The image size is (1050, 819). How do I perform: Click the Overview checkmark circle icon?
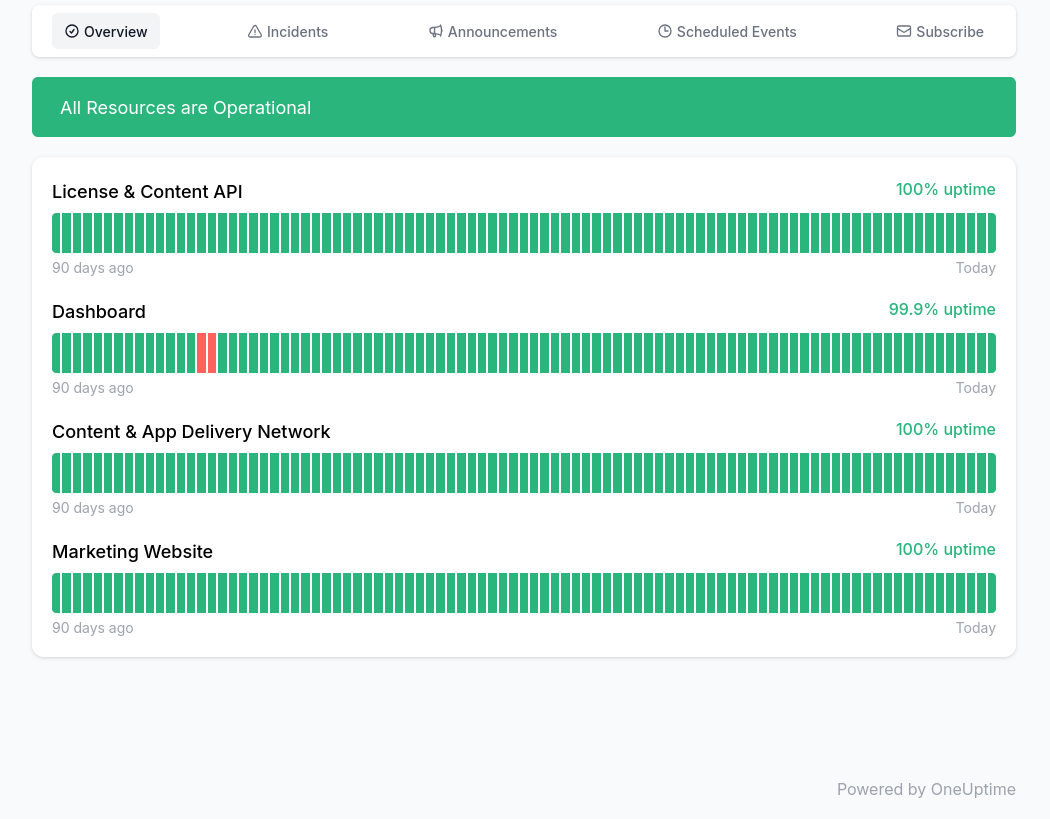(72, 31)
